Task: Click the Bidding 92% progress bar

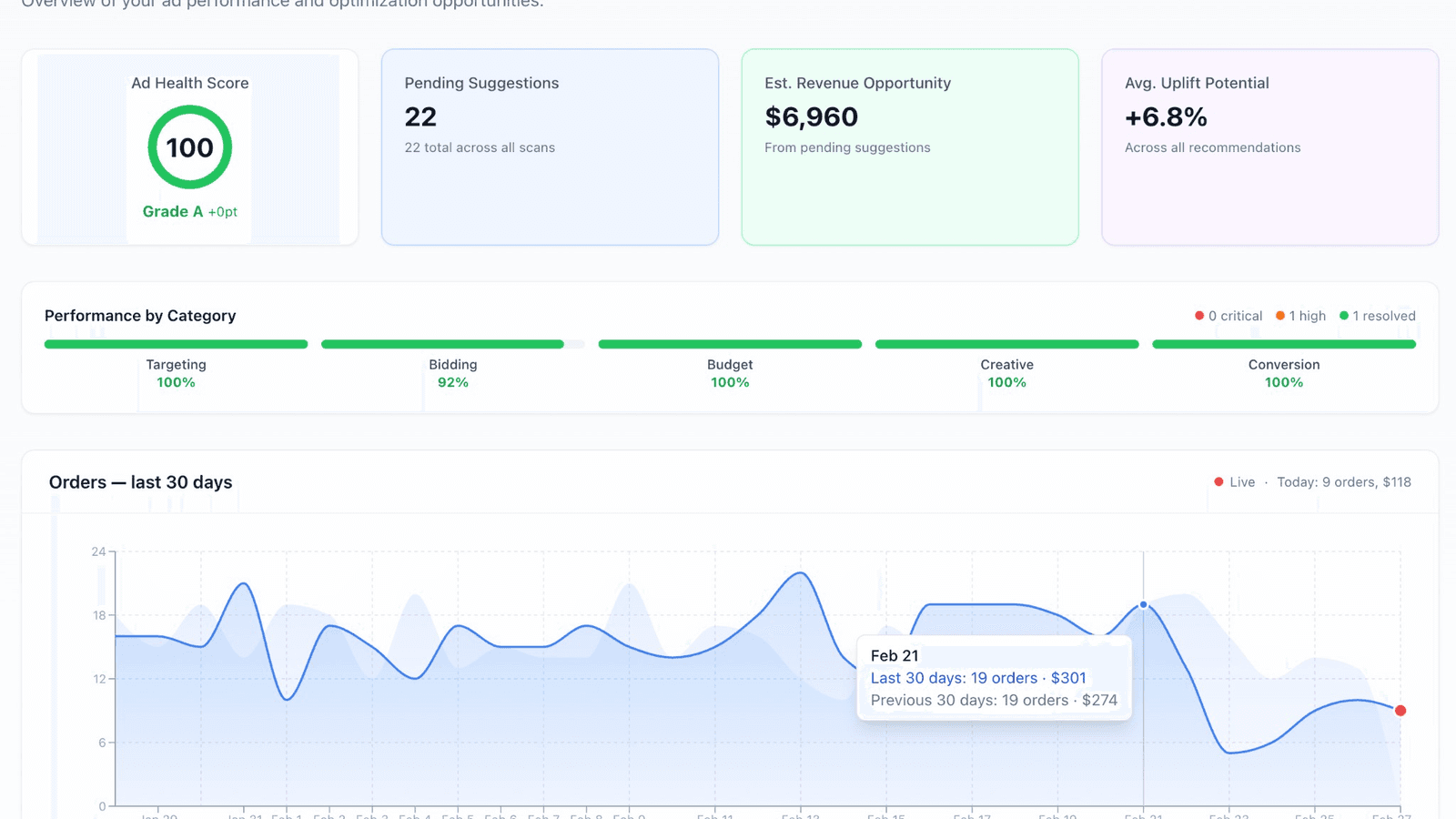Action: point(453,344)
